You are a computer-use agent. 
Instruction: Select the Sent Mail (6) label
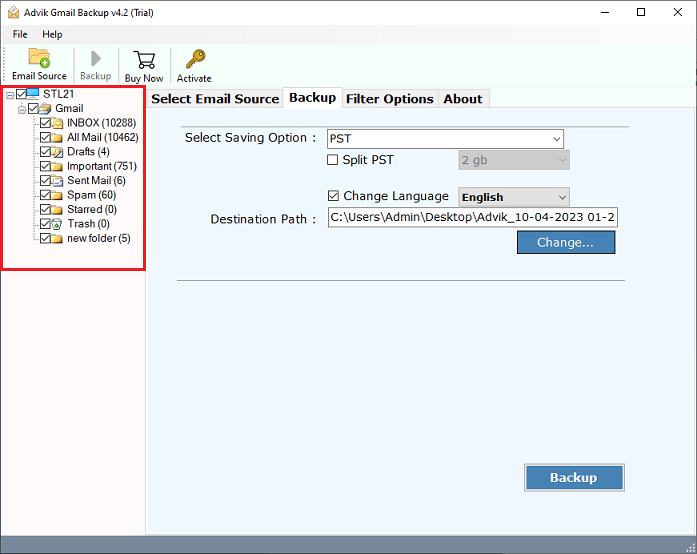[x=96, y=181]
